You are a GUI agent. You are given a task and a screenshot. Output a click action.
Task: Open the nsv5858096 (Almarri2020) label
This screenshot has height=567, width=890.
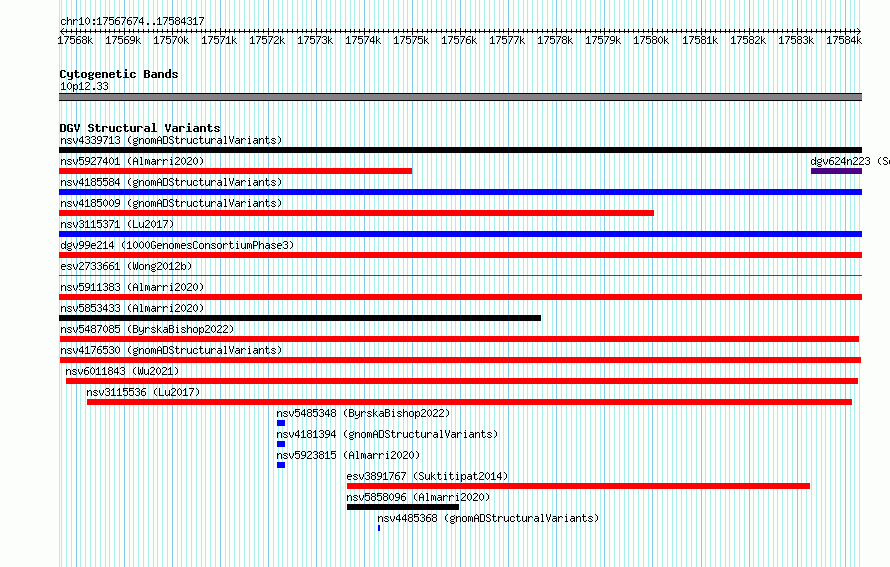[x=418, y=497]
